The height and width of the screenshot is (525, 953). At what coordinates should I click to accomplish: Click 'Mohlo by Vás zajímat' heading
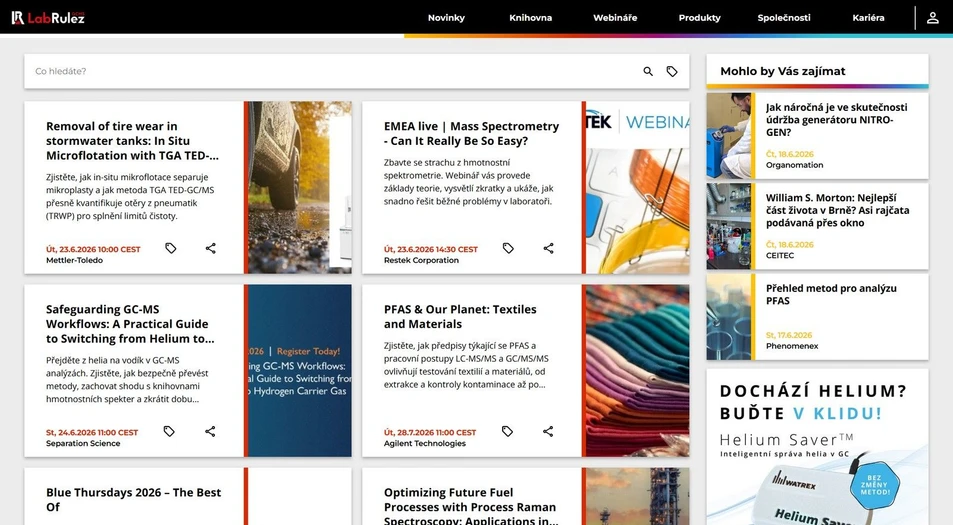coord(783,71)
